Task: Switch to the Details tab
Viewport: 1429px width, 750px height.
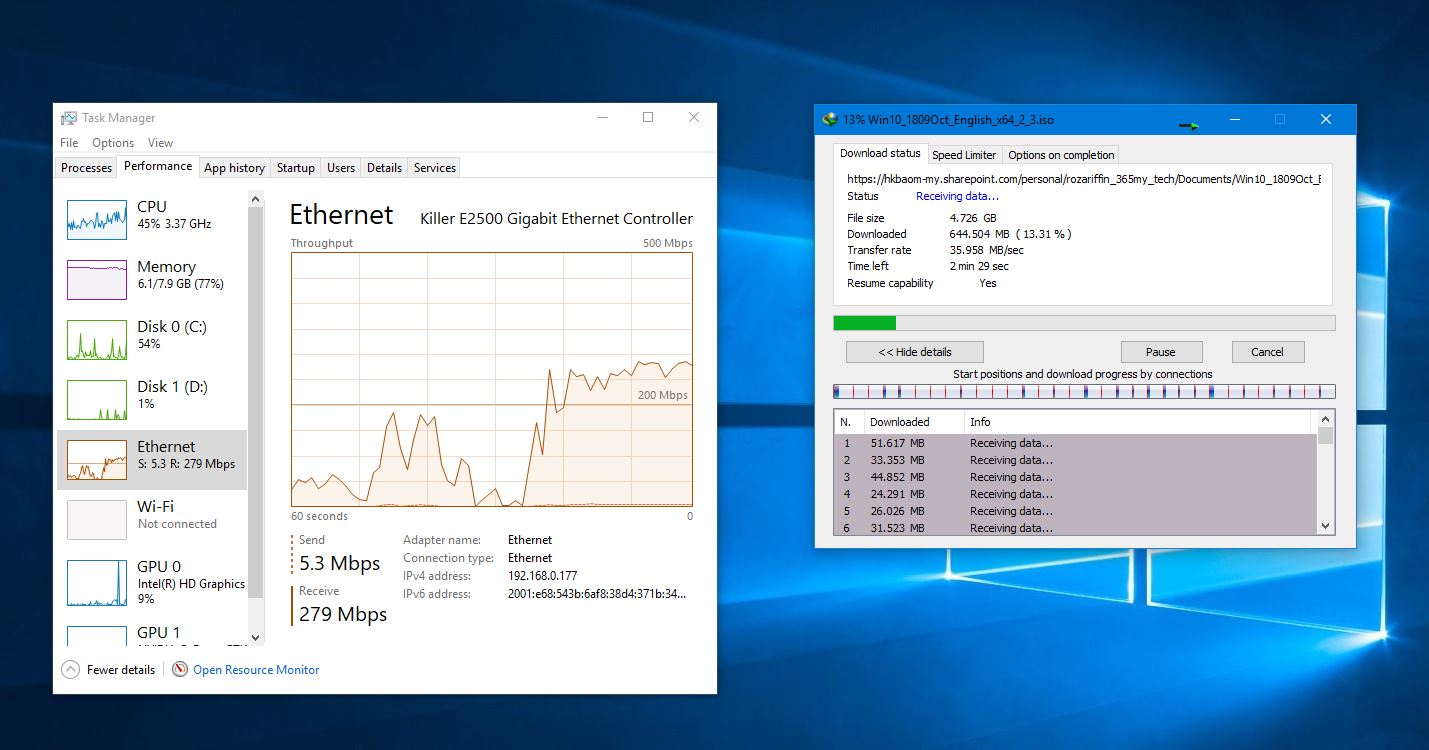Action: click(x=384, y=168)
